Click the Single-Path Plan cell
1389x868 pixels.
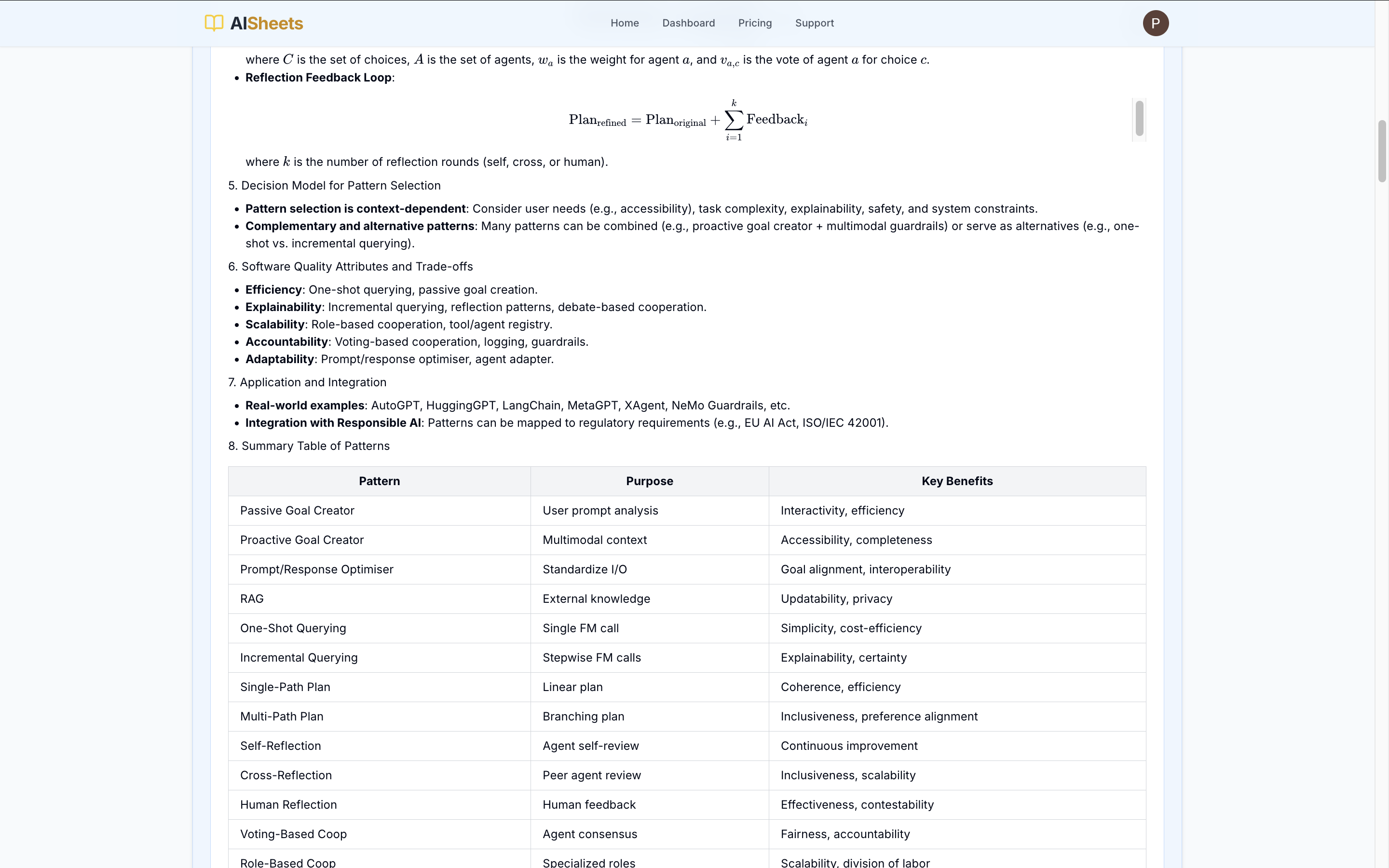[380, 687]
